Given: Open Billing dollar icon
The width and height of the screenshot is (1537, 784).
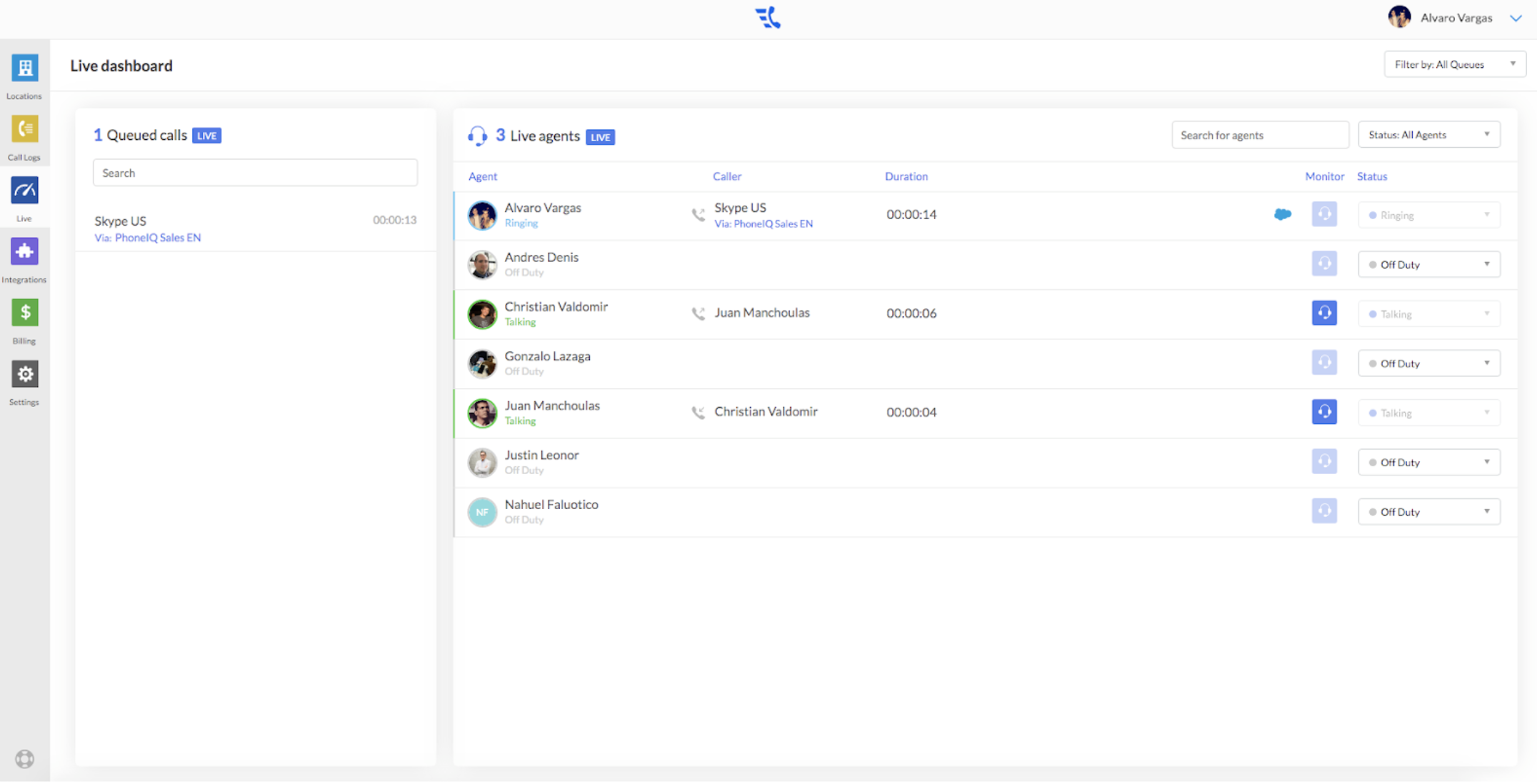Looking at the screenshot, I should pos(24,313).
